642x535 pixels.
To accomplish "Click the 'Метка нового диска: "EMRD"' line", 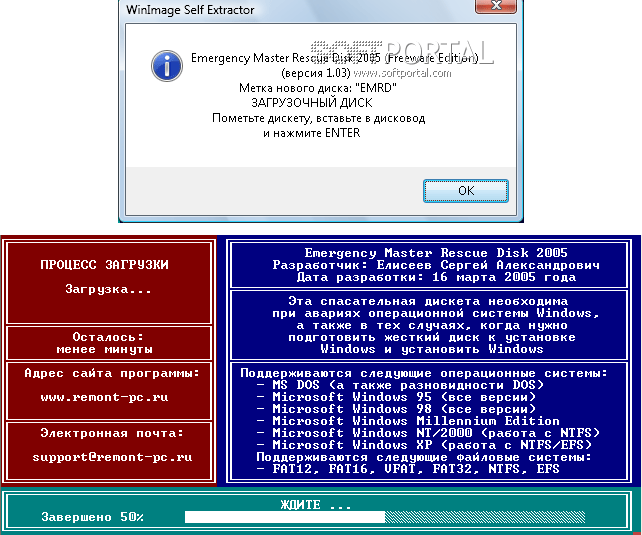I will [318, 88].
